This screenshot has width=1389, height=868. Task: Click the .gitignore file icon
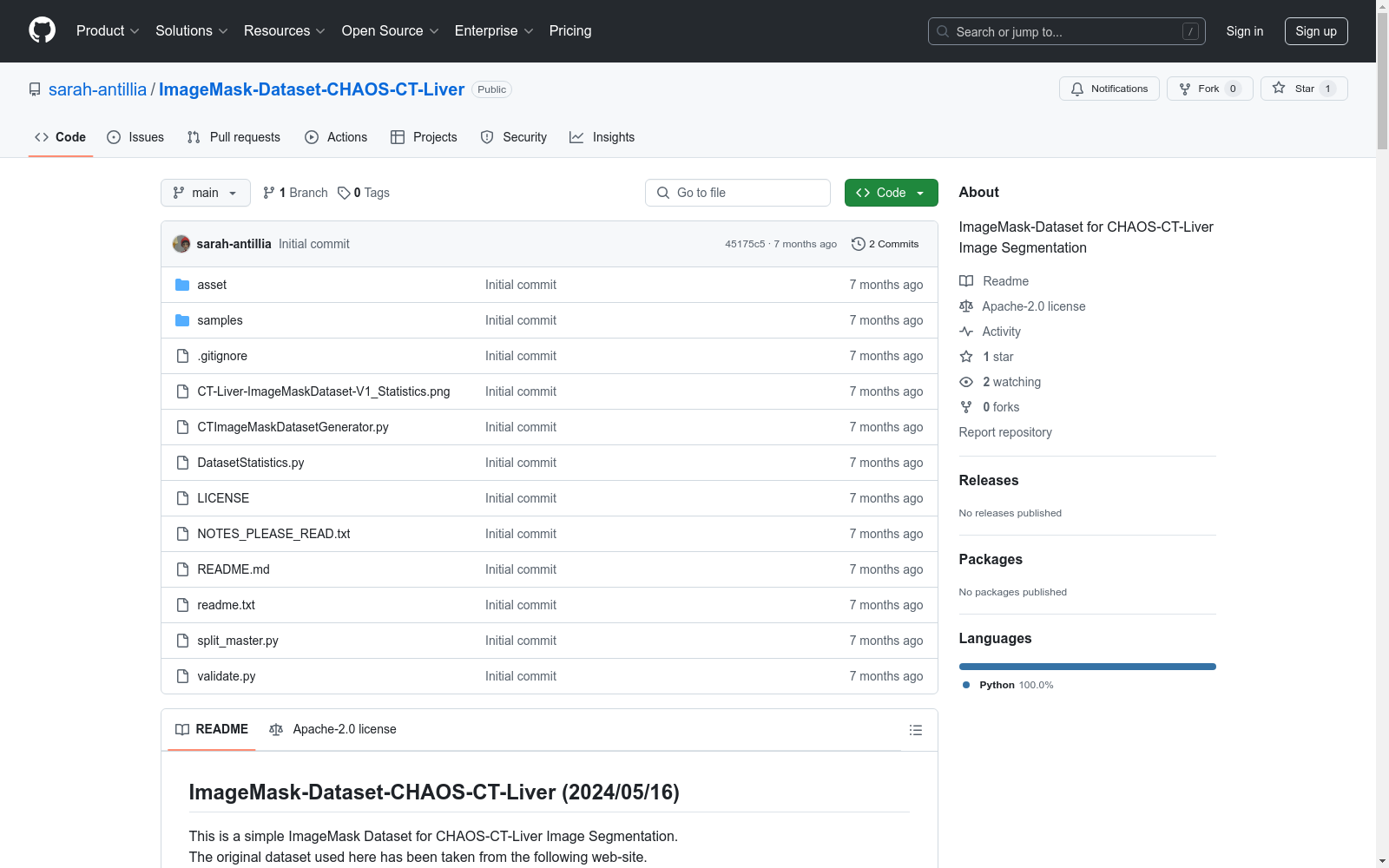pyautogui.click(x=182, y=356)
